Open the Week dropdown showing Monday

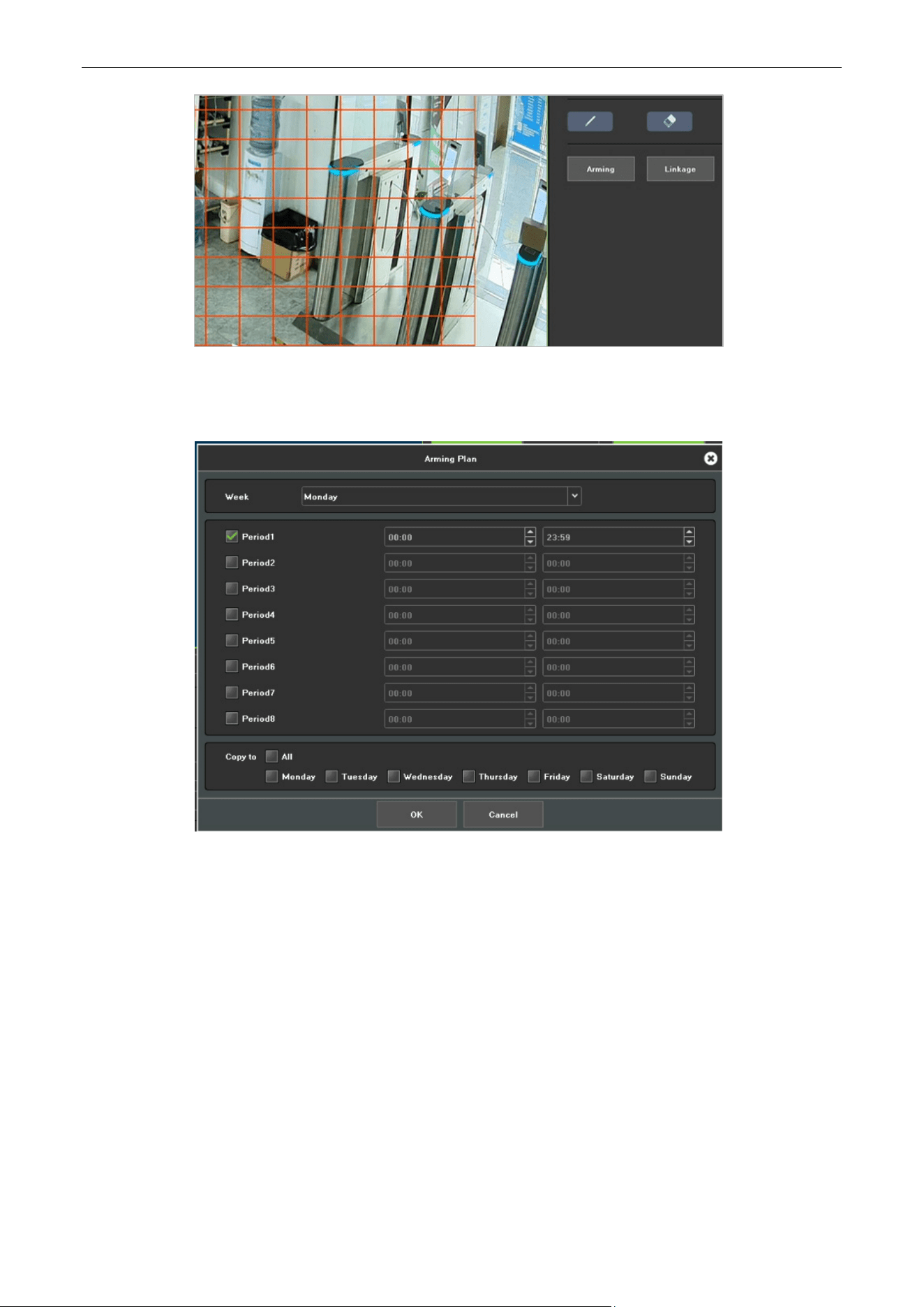[441, 496]
